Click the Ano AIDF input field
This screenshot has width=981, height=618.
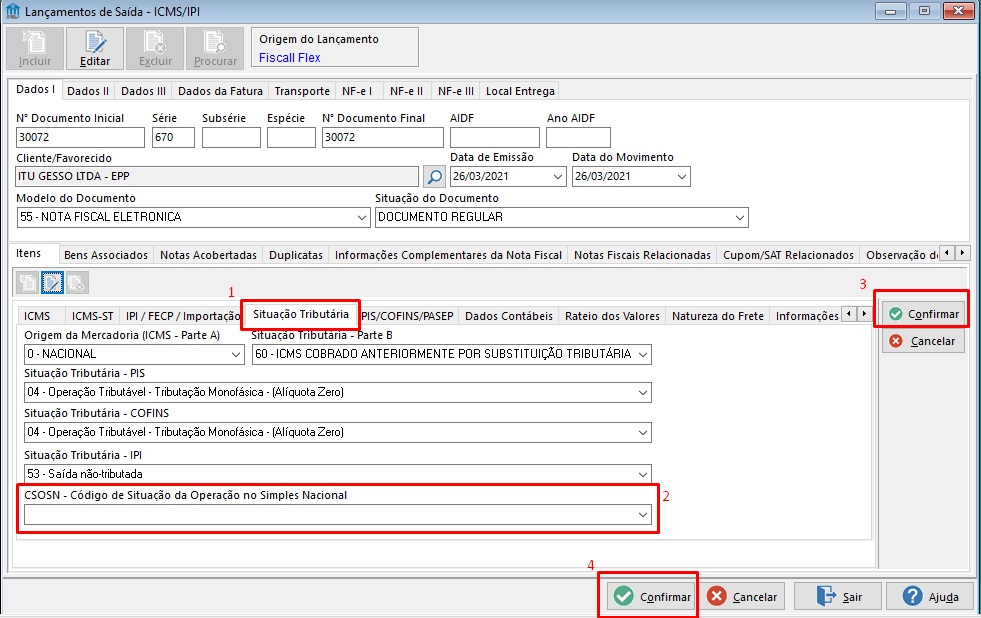(578, 138)
